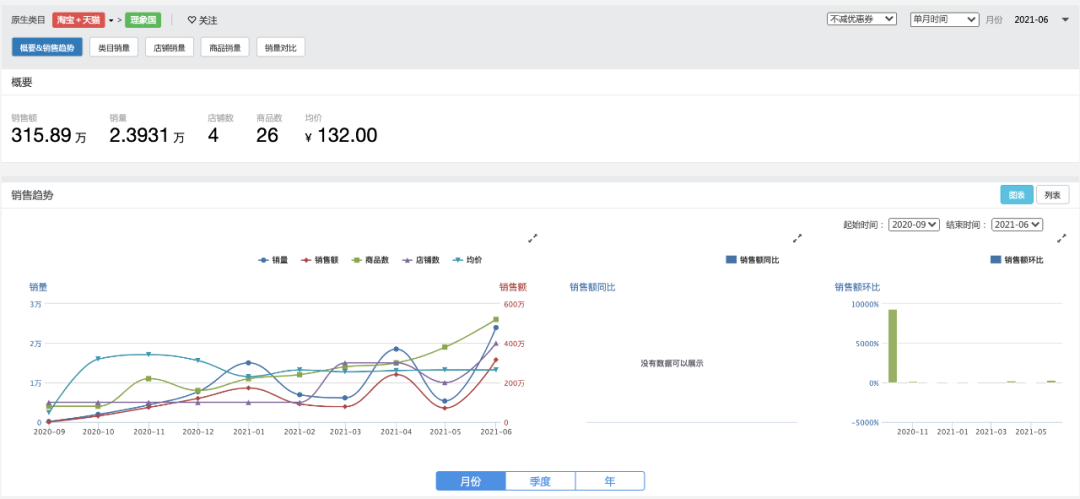Click the 没有数据可以展示 message
This screenshot has width=1080, height=499.
click(x=672, y=363)
